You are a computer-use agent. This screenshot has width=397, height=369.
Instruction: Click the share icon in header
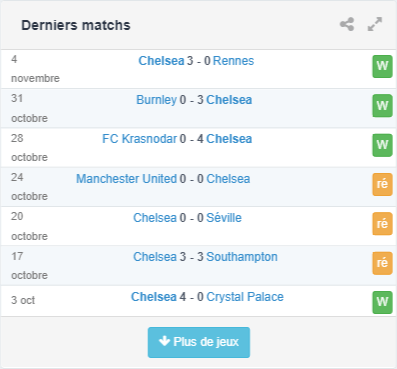pyautogui.click(x=347, y=24)
